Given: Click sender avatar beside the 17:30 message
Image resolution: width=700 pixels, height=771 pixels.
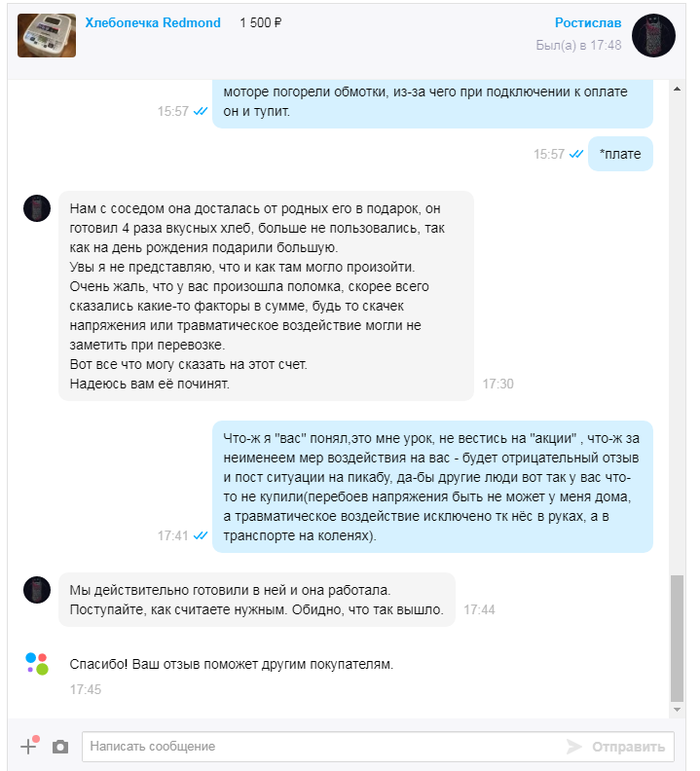Looking at the screenshot, I should point(37,208).
